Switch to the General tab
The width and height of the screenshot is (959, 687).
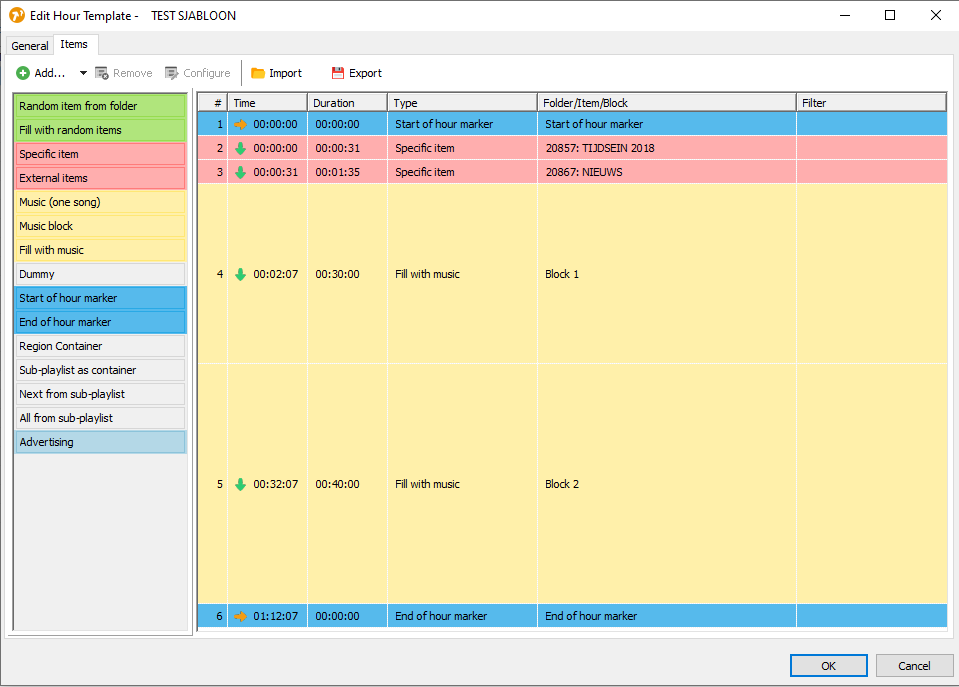(29, 46)
